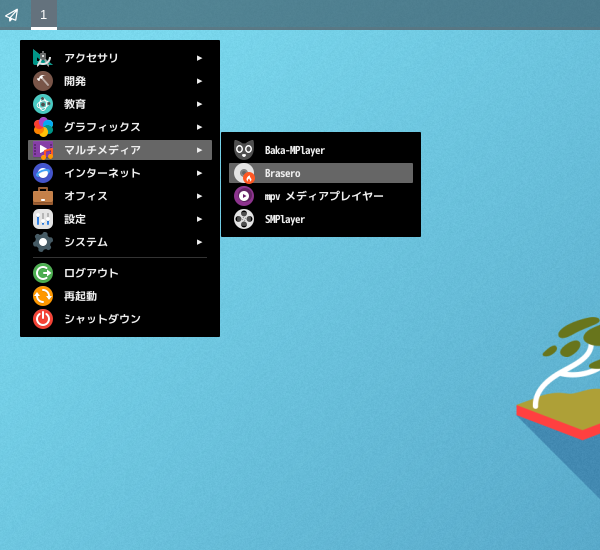The height and width of the screenshot is (550, 600).
Task: Expand the アクセサリ submenu arrow
Action: pyautogui.click(x=199, y=58)
